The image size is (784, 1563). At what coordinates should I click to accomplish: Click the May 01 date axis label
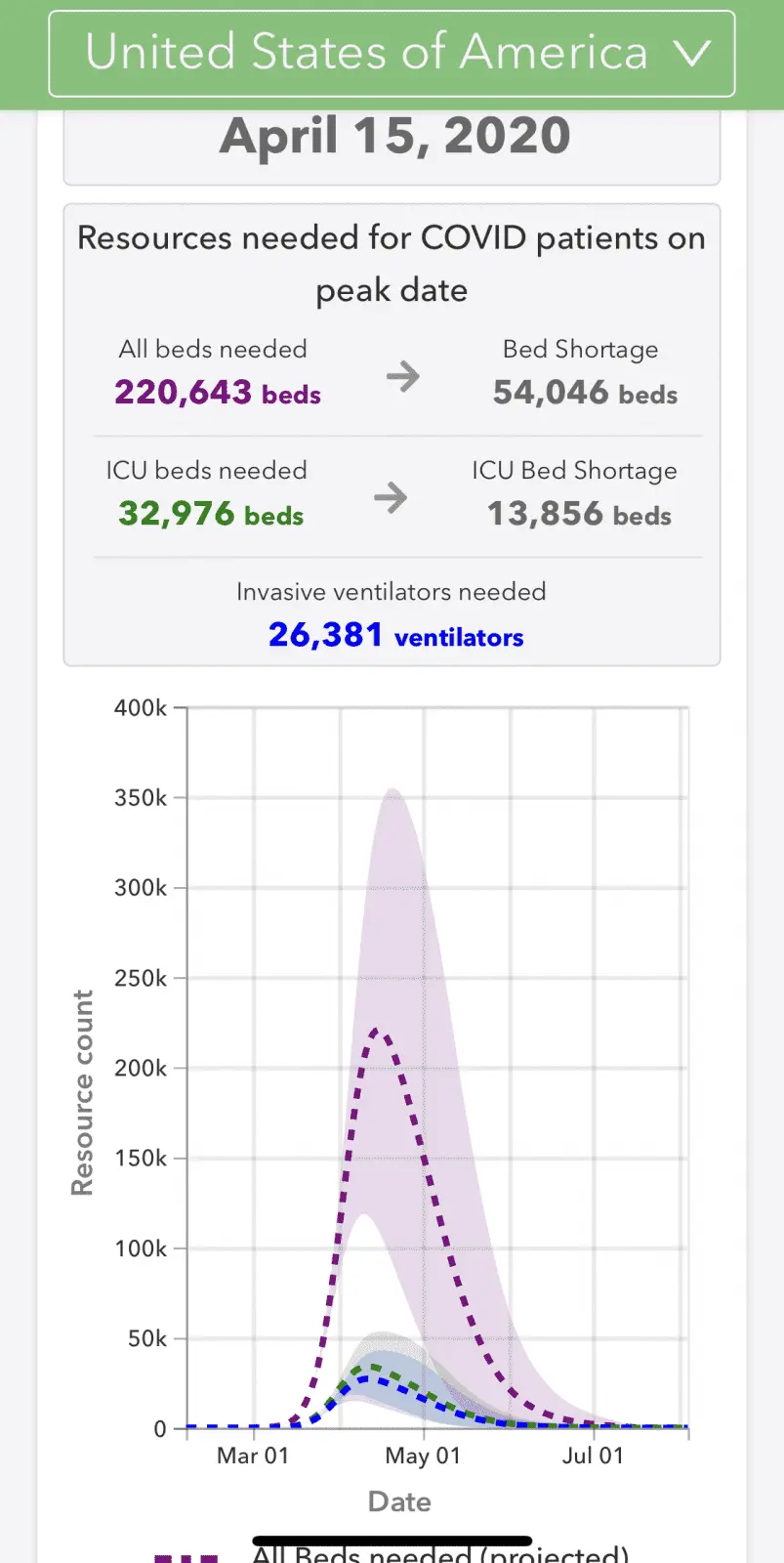[423, 1456]
